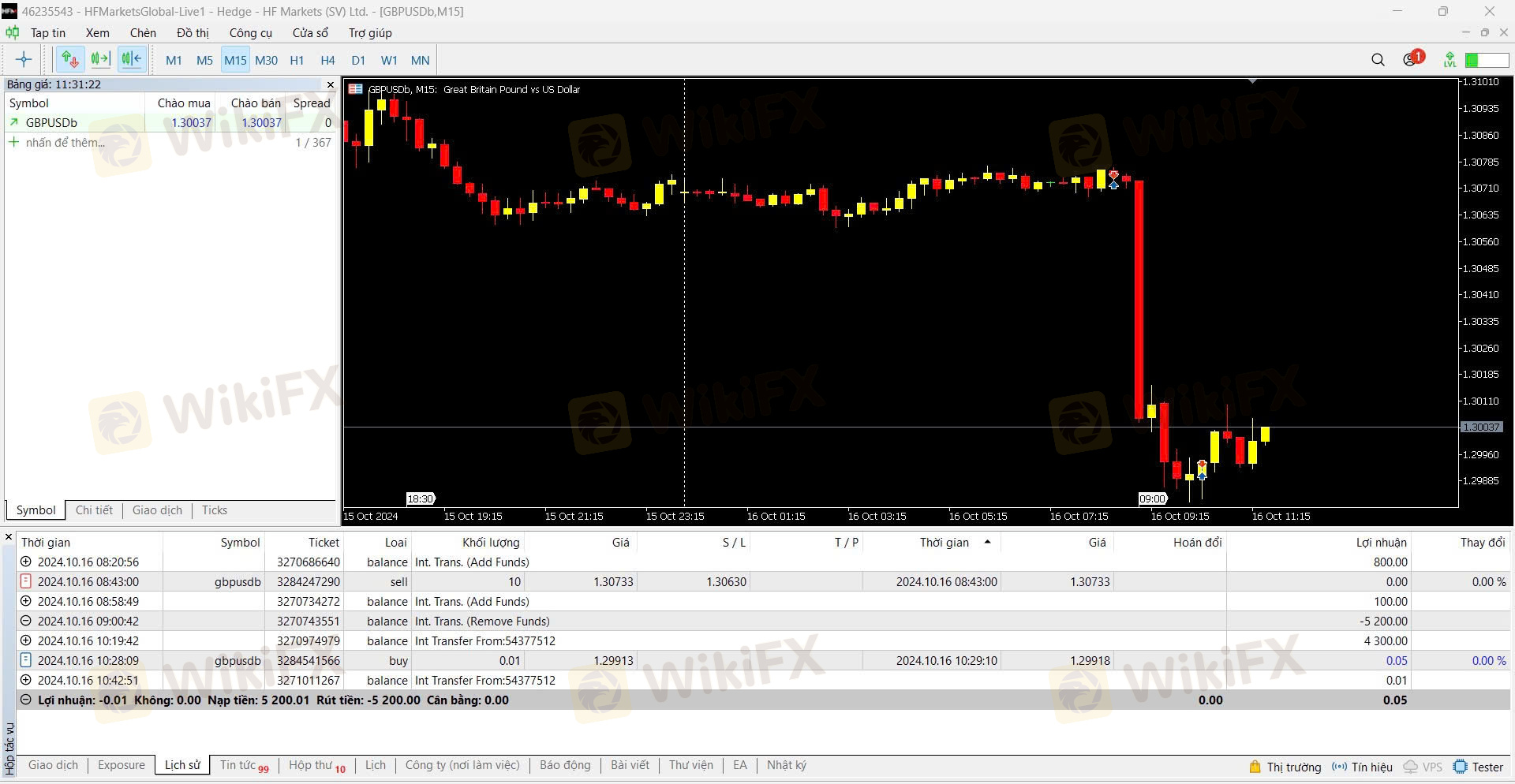Switch to Giao dịch tab in market watch
Image resolution: width=1515 pixels, height=784 pixels.
point(157,510)
